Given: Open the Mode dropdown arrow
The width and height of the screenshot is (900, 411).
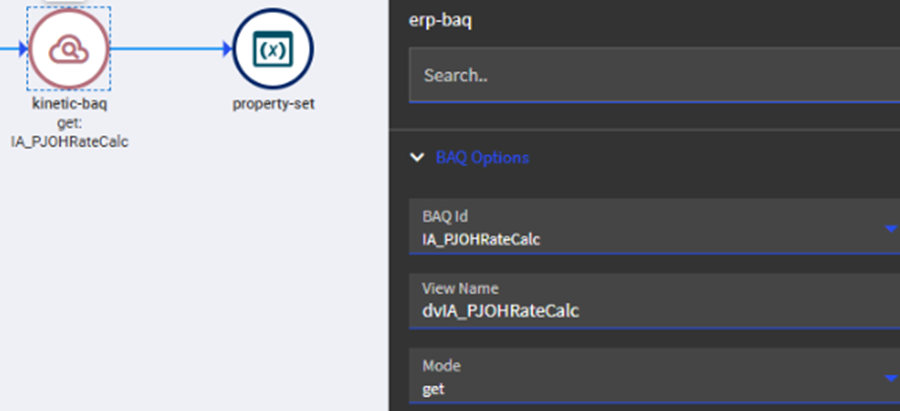Looking at the screenshot, I should click(x=891, y=378).
